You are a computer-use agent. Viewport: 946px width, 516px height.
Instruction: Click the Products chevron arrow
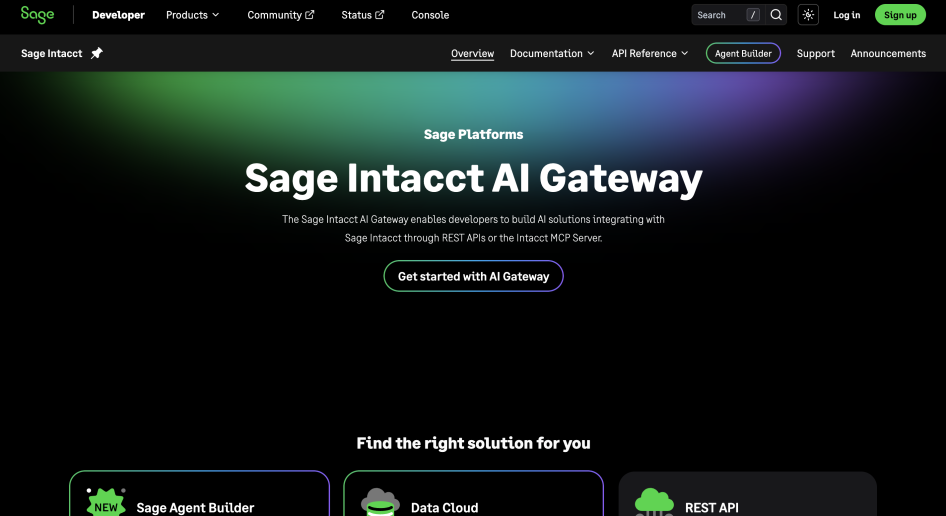tap(215, 15)
